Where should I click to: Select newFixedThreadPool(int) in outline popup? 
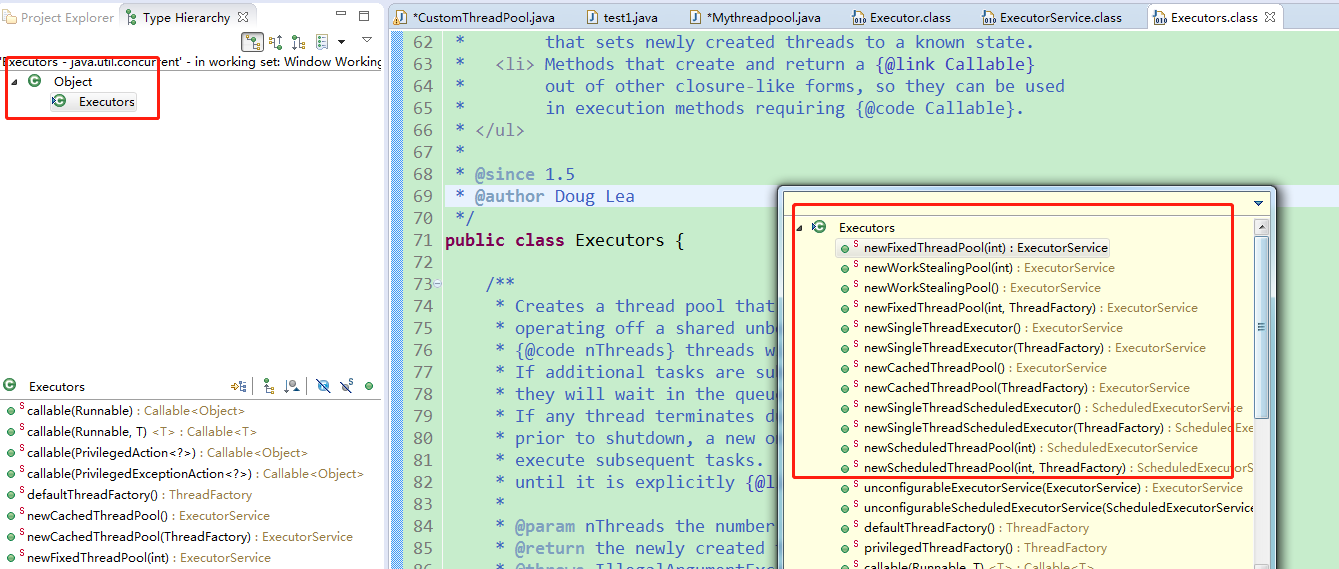pos(973,248)
